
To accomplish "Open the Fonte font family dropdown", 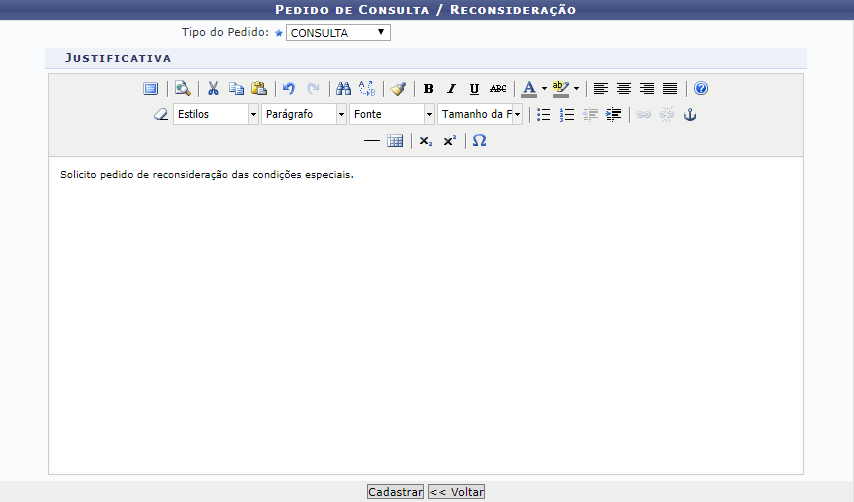I will pos(429,115).
